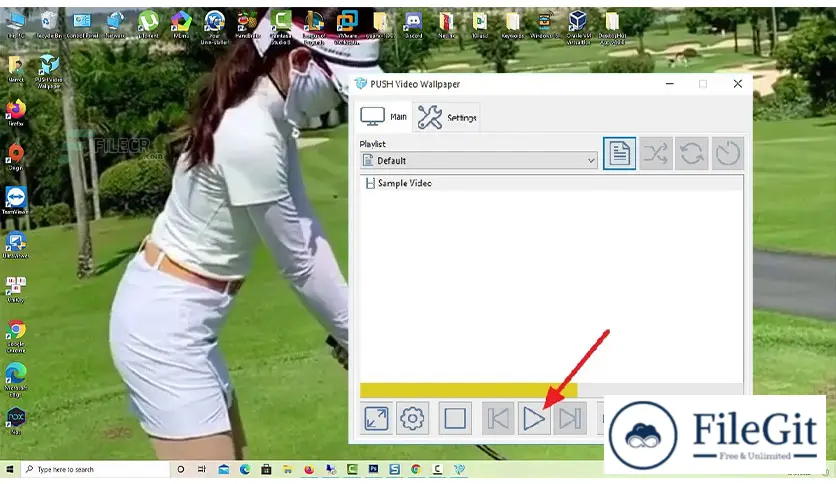The image size is (836, 484).
Task: Open Mail app on the taskbar
Action: tap(224, 469)
